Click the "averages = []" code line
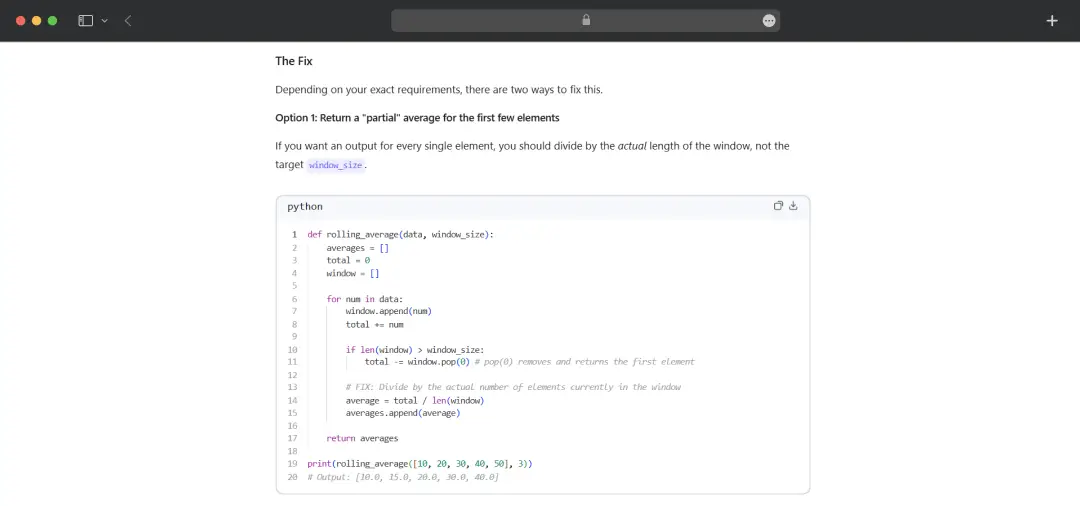Viewport: 1080px width, 506px height. [x=357, y=248]
